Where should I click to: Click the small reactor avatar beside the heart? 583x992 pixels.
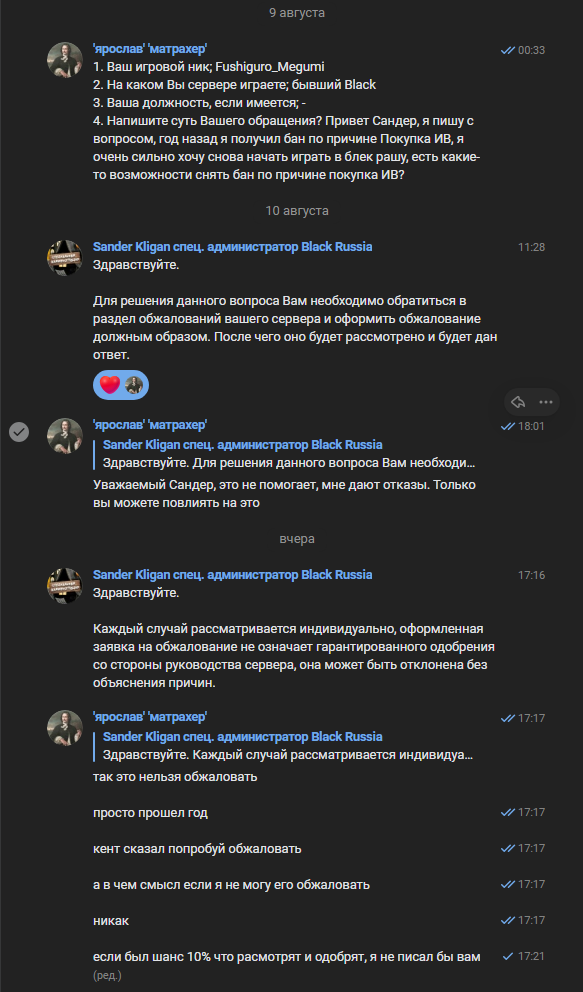tap(134, 385)
